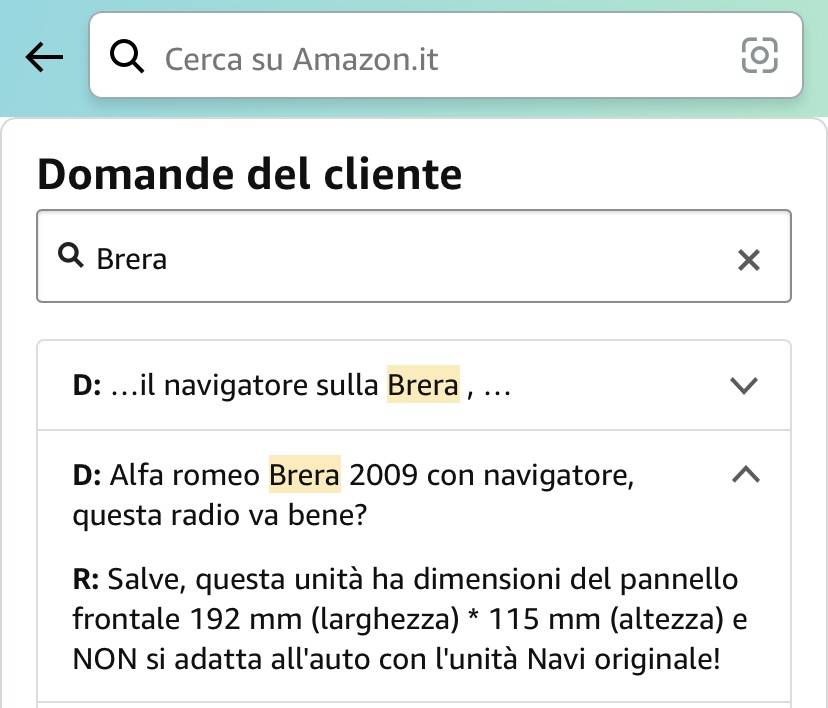Click the R: label of the answer
The width and height of the screenshot is (828, 708).
point(86,579)
